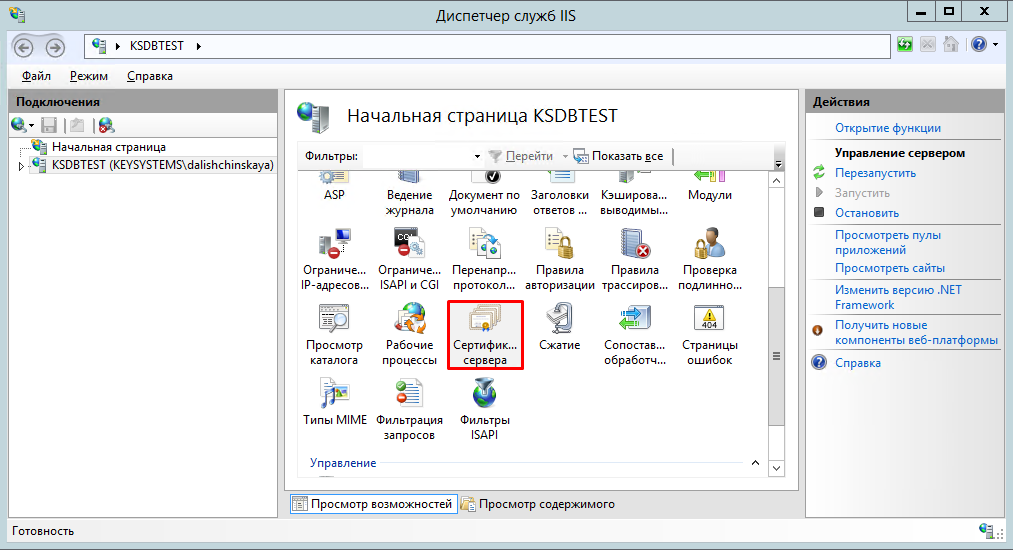Screen dimensions: 1013x550
Task: Open dropdown arrow next to Перейти
Action: [565, 156]
